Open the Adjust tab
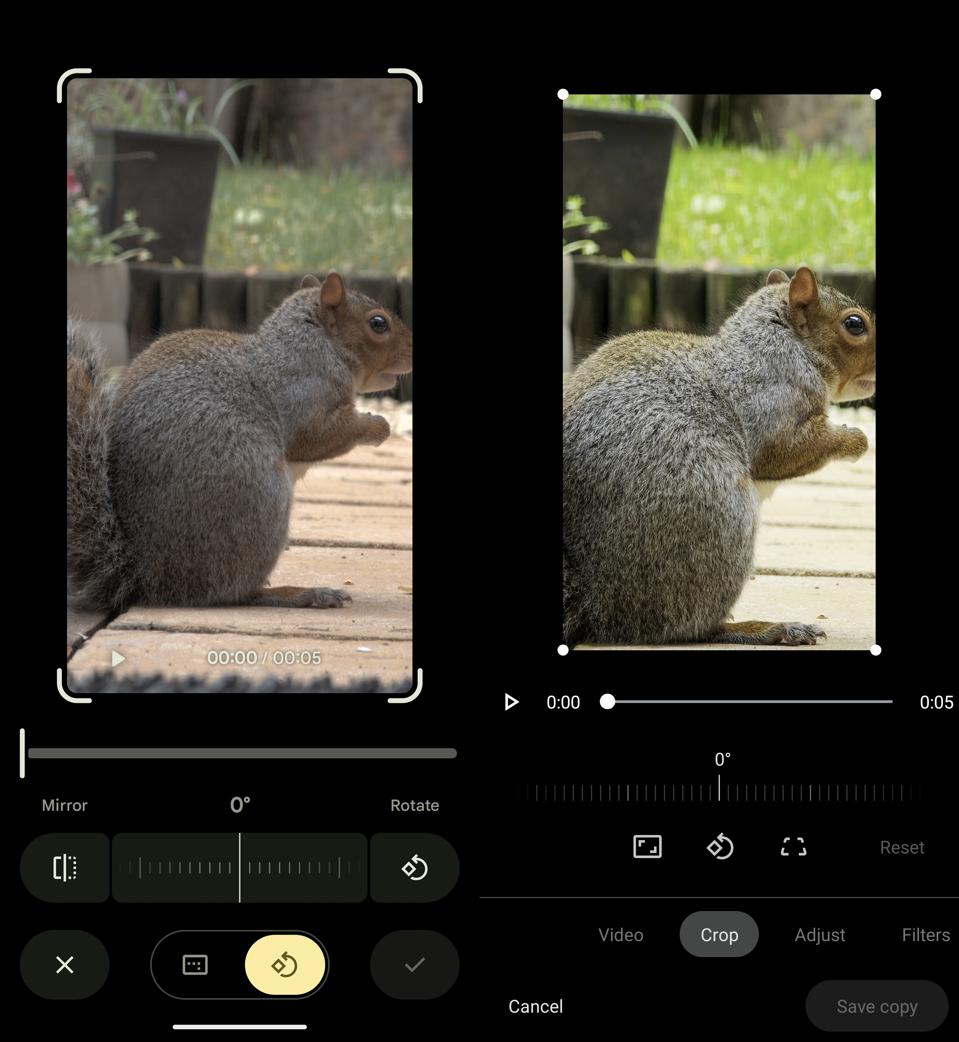The image size is (959, 1042). click(x=819, y=935)
